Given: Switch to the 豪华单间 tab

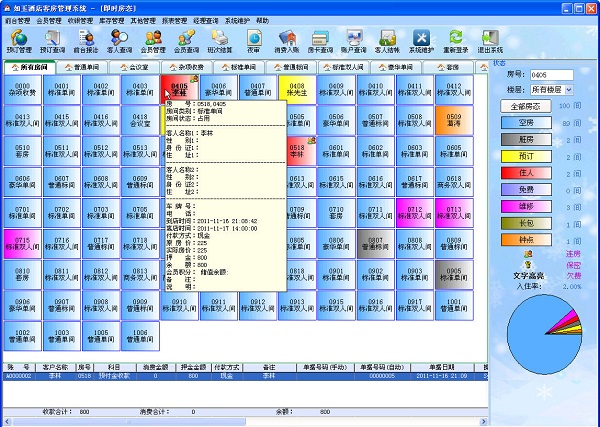Looking at the screenshot, I should tap(396, 67).
